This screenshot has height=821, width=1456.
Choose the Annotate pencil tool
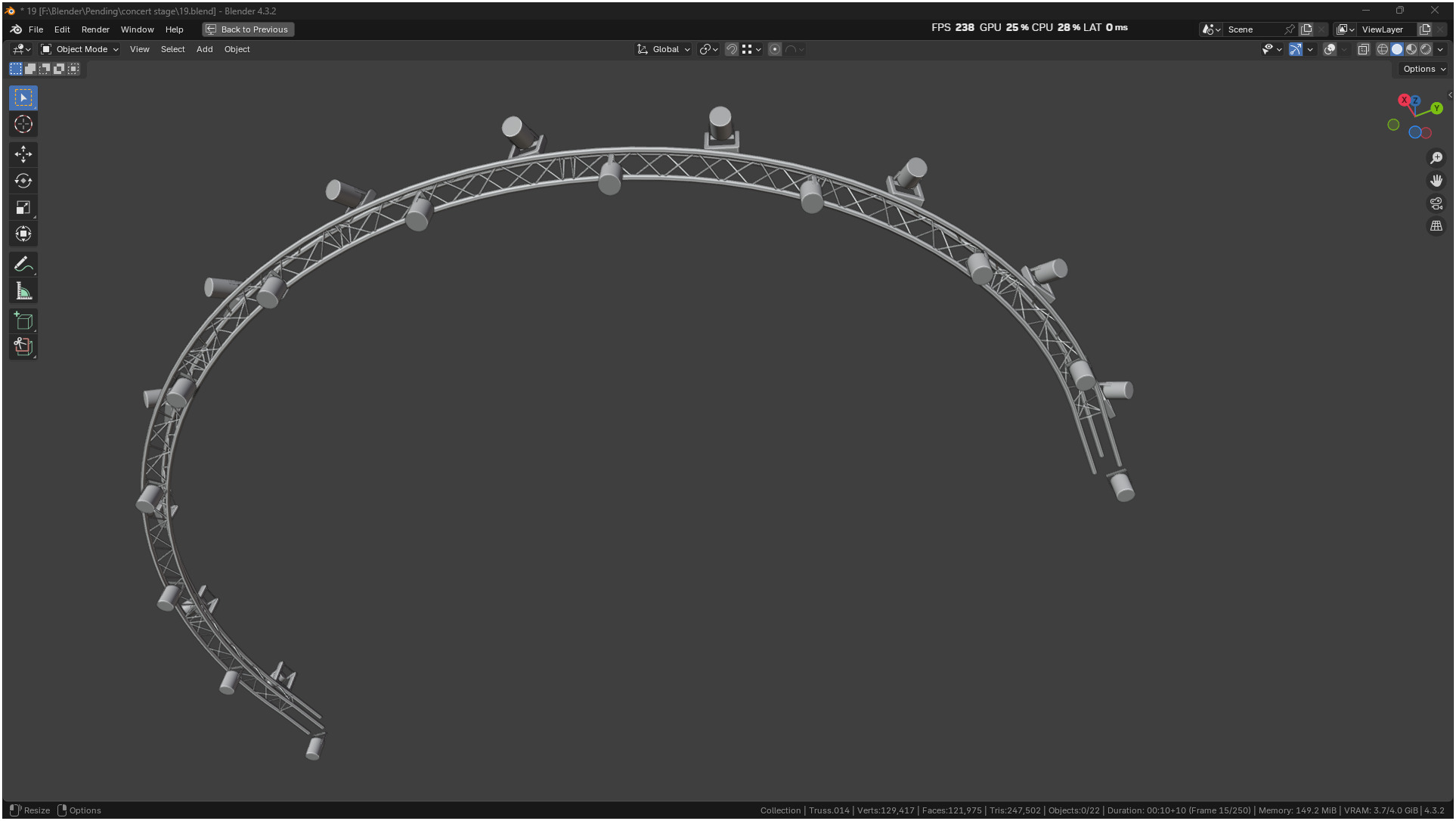pos(23,265)
